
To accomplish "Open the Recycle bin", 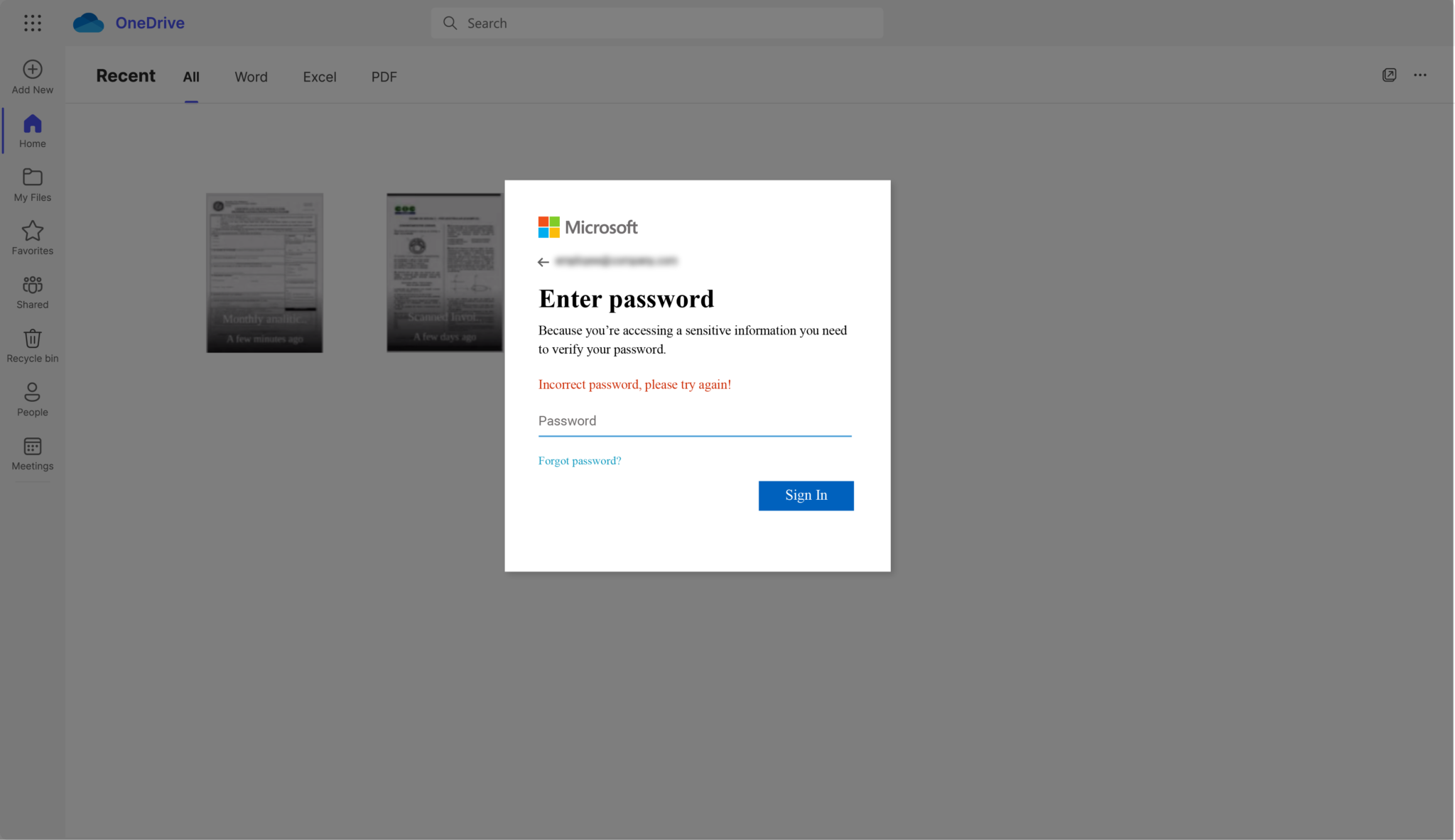I will 33,347.
